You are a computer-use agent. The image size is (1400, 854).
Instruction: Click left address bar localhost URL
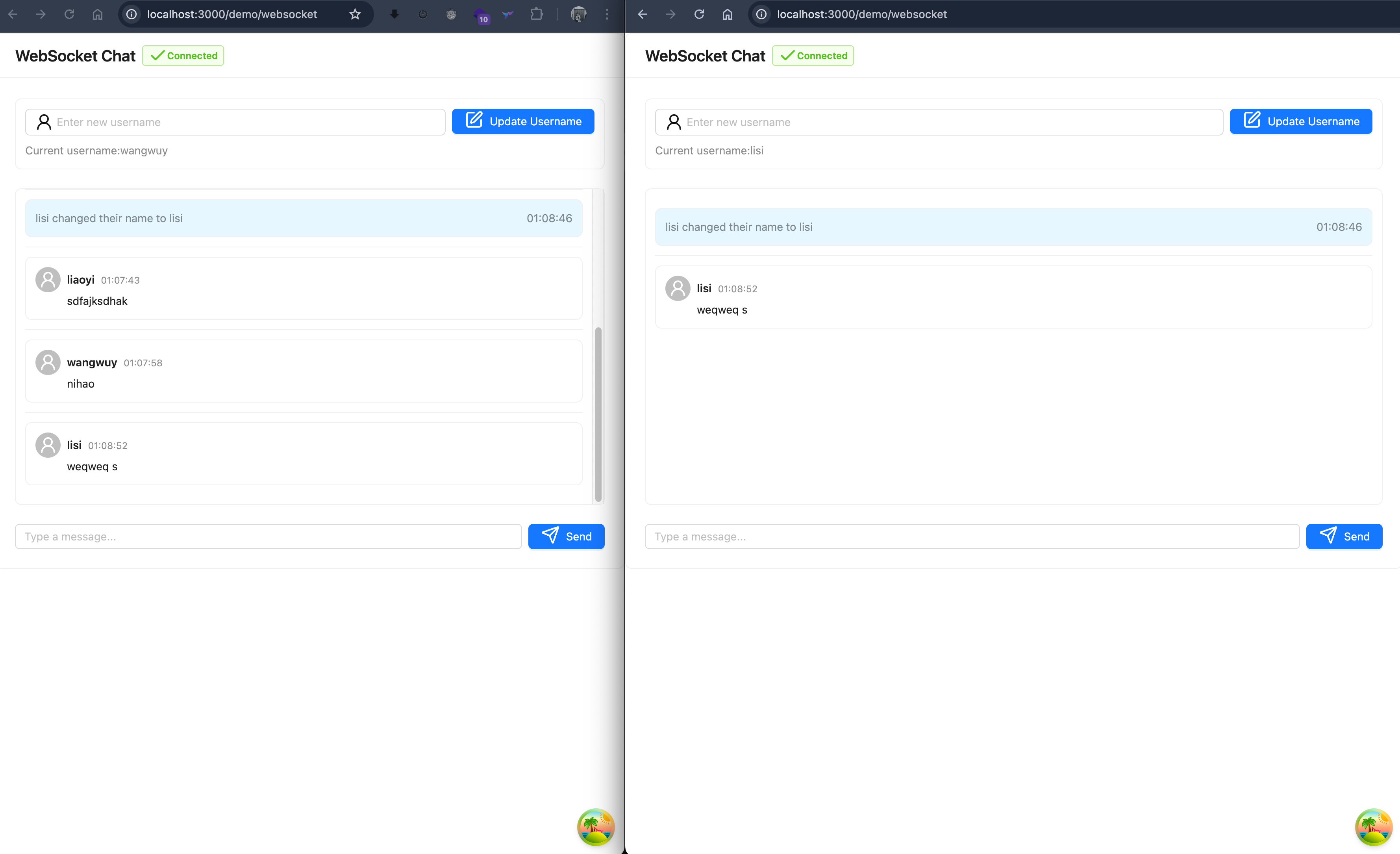tap(232, 14)
